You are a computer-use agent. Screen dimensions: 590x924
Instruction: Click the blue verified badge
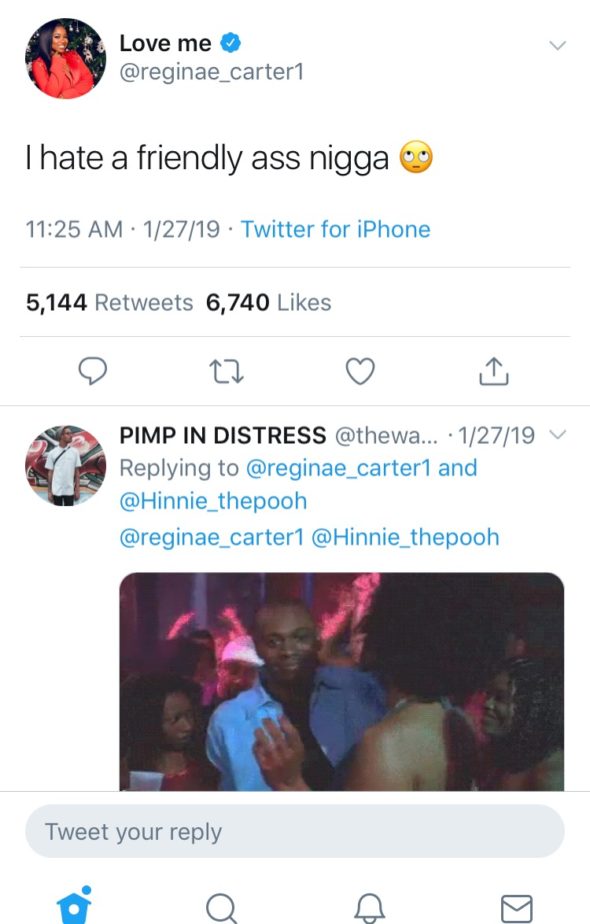pos(230,43)
